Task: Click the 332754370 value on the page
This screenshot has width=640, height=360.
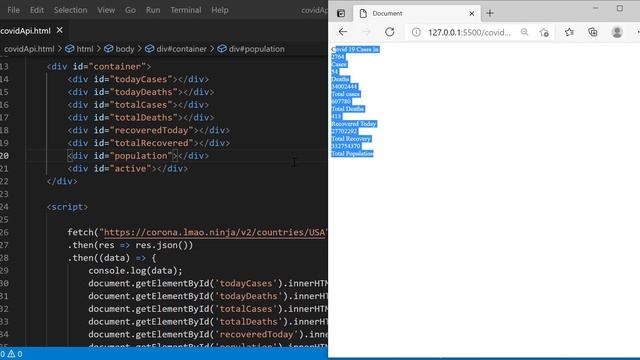Action: click(x=346, y=146)
